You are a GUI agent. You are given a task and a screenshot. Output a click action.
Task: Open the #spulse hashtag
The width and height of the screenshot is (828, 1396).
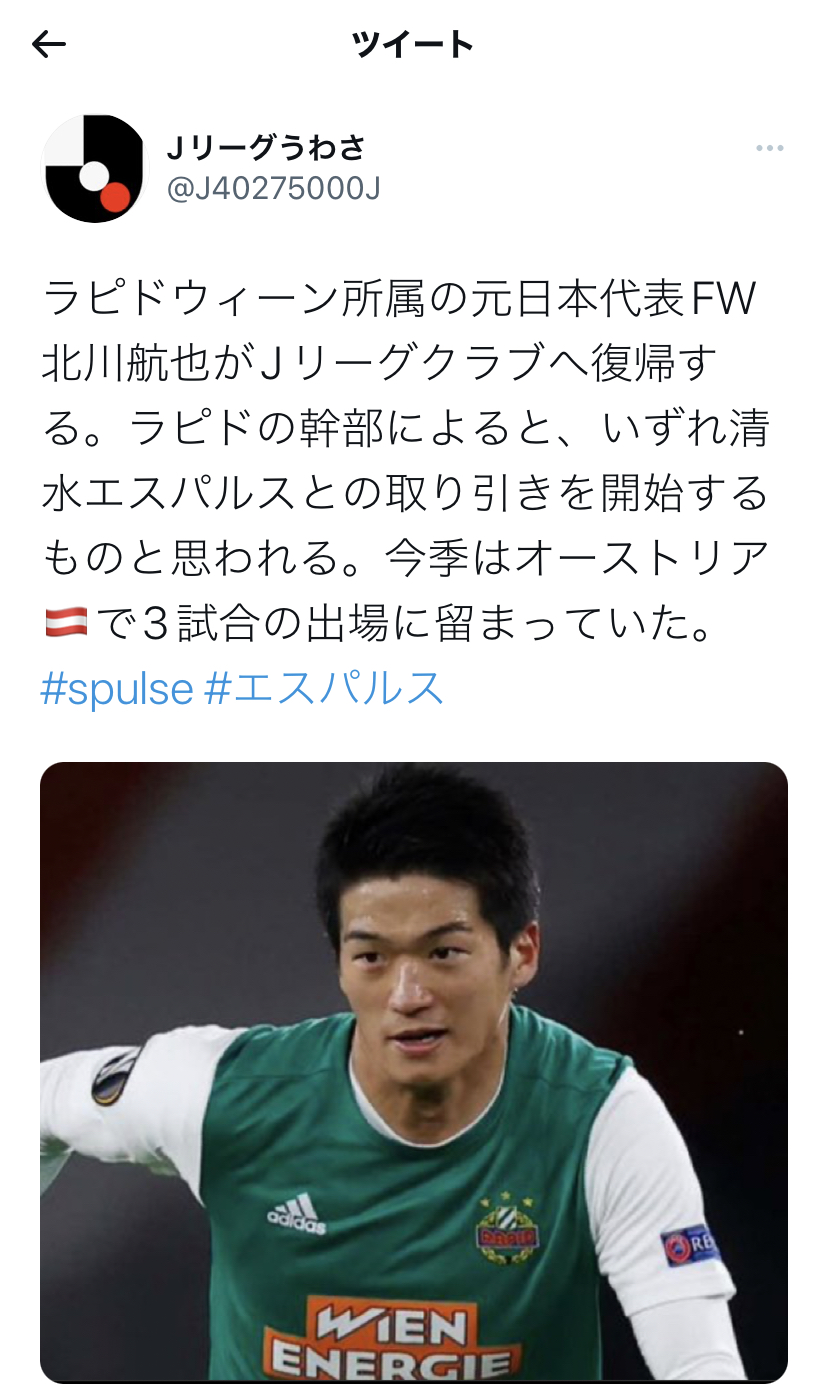click(117, 688)
